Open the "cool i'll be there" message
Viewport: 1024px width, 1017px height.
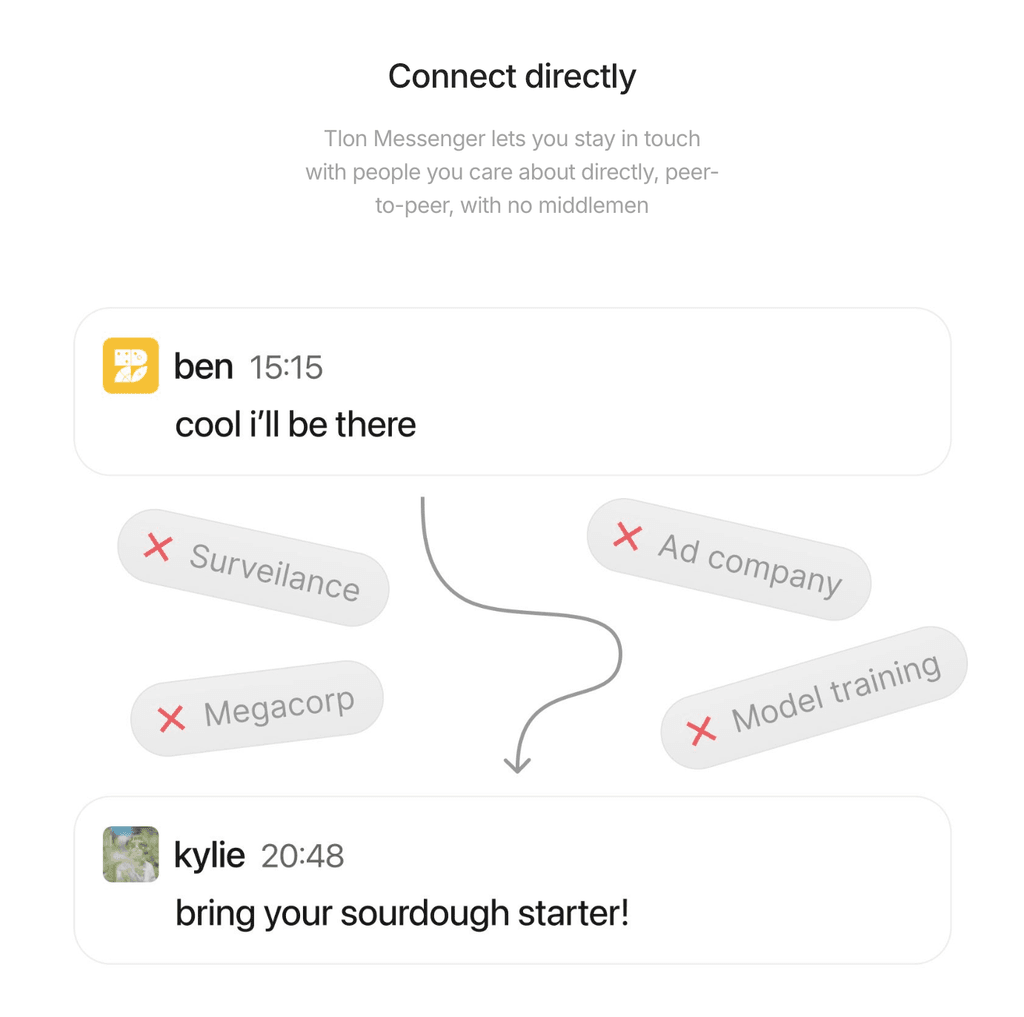pos(295,425)
